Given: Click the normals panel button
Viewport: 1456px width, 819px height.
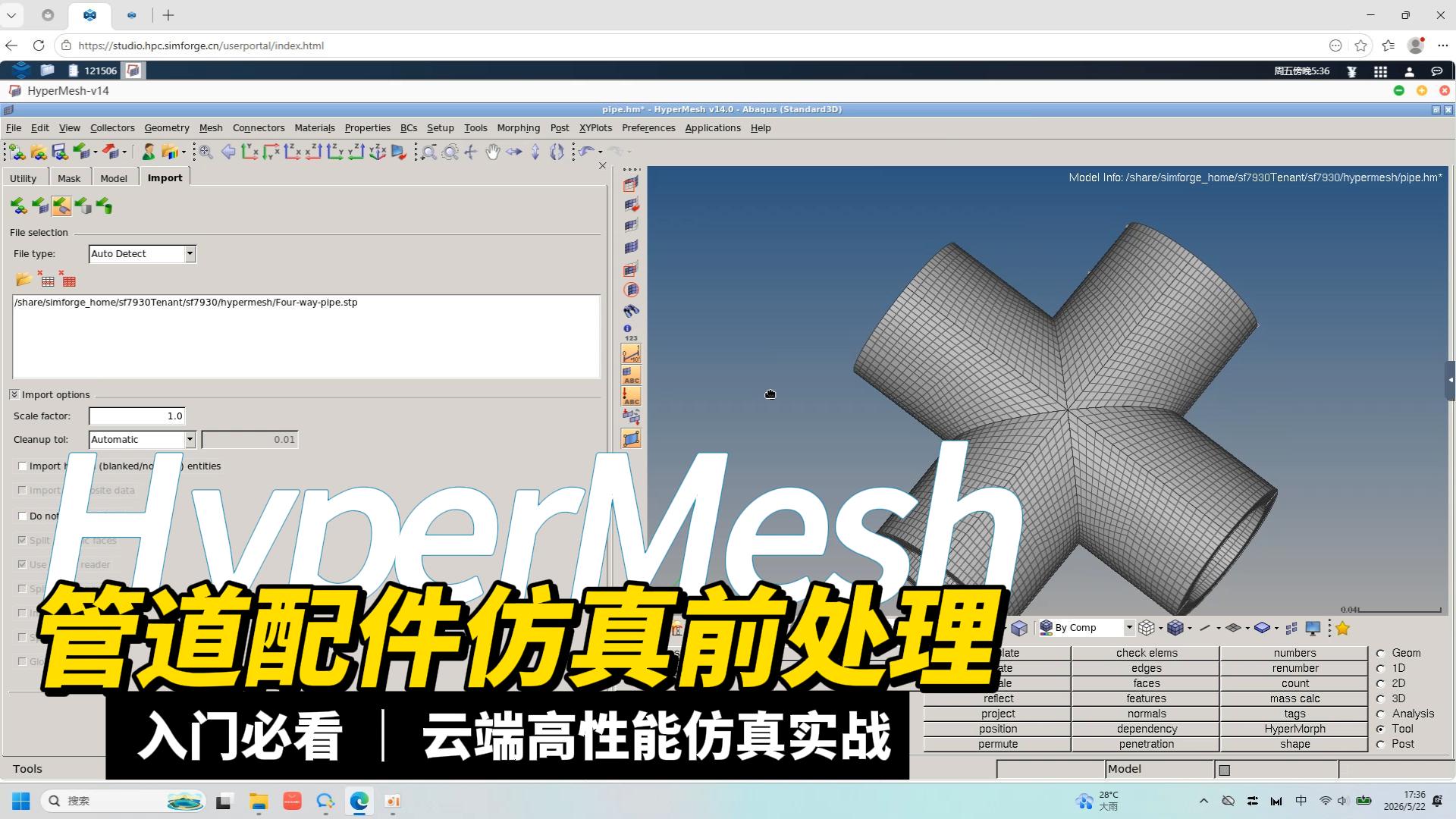Looking at the screenshot, I should [x=1146, y=714].
